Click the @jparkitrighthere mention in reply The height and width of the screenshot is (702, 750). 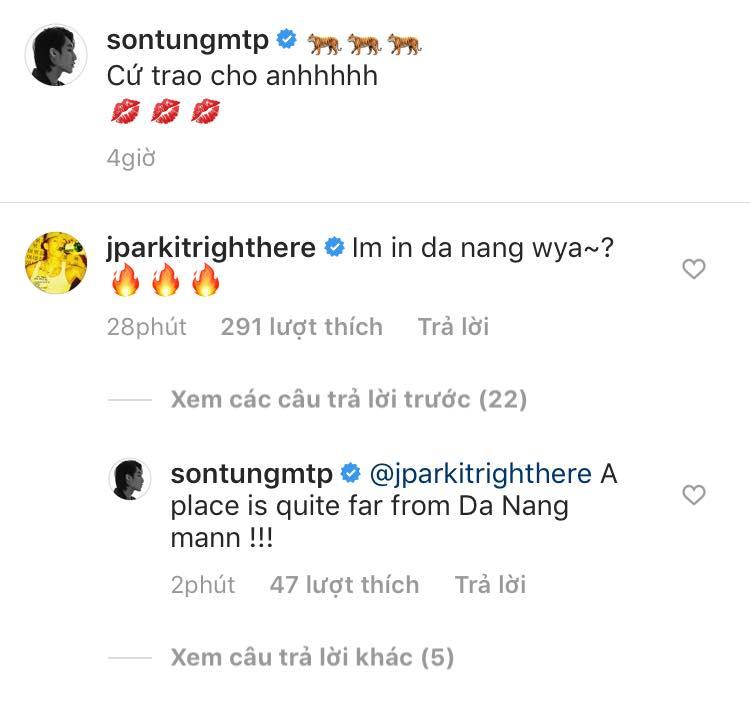point(481,473)
